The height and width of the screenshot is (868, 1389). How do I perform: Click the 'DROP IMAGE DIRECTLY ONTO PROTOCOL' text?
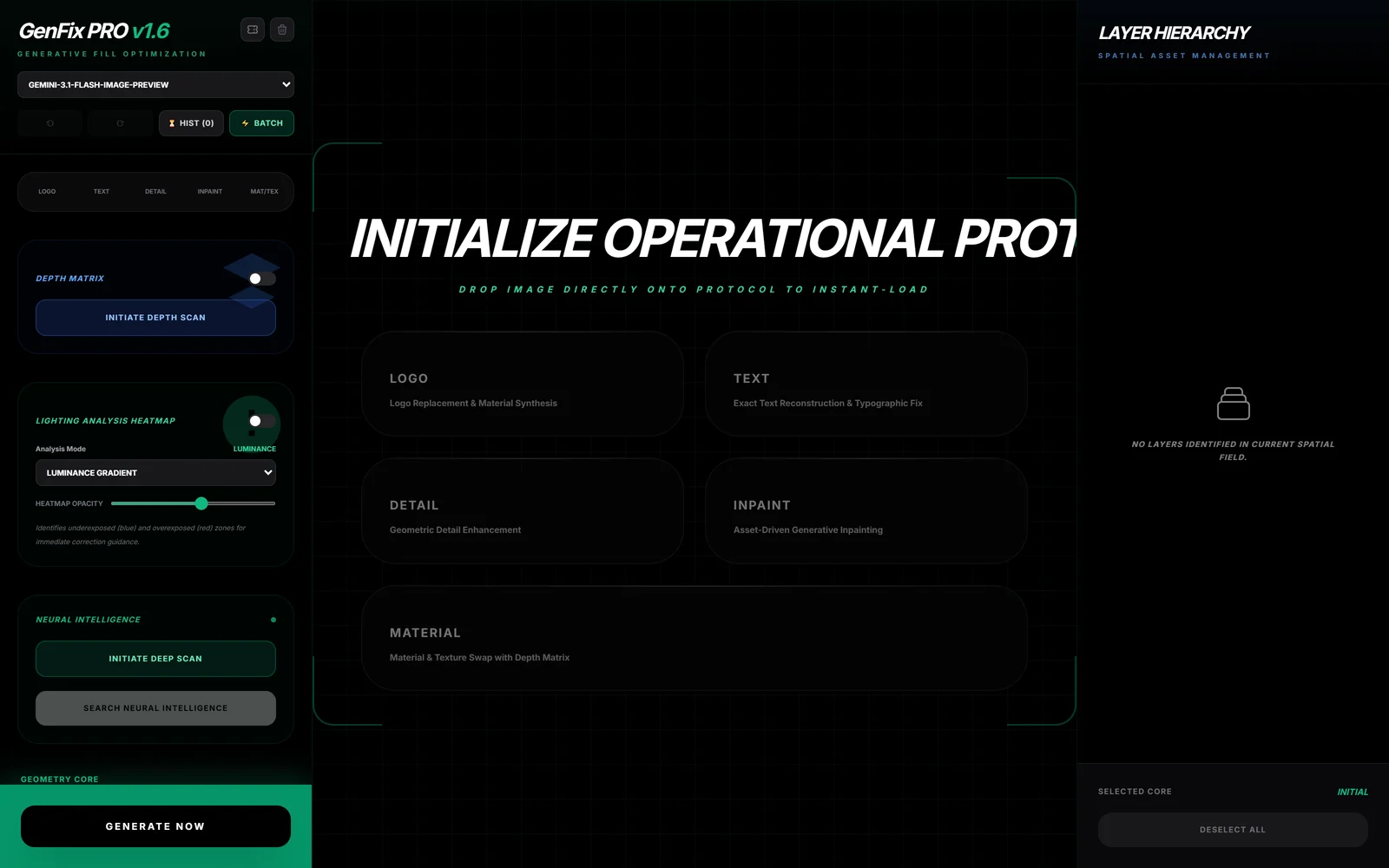[694, 290]
